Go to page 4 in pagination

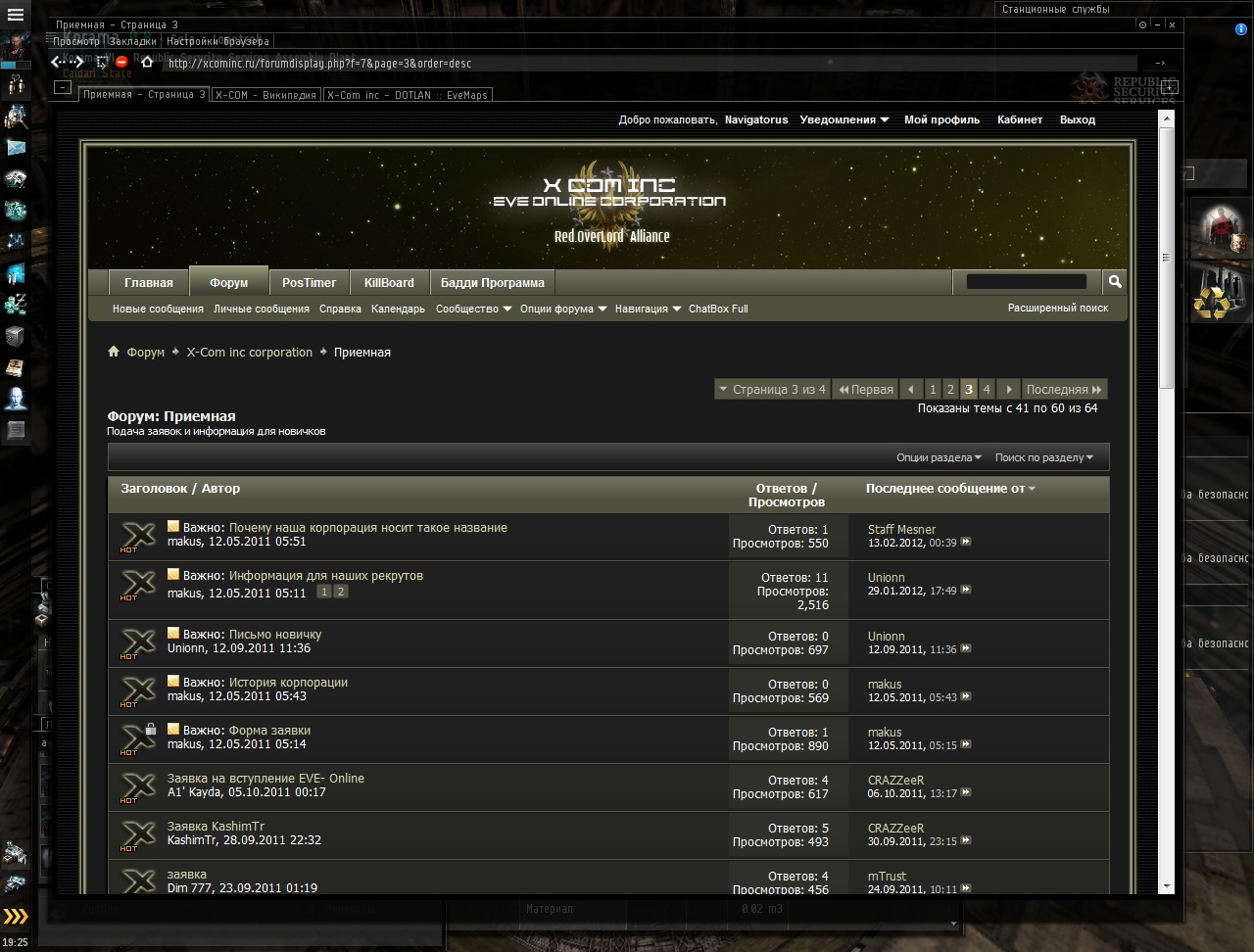point(987,389)
